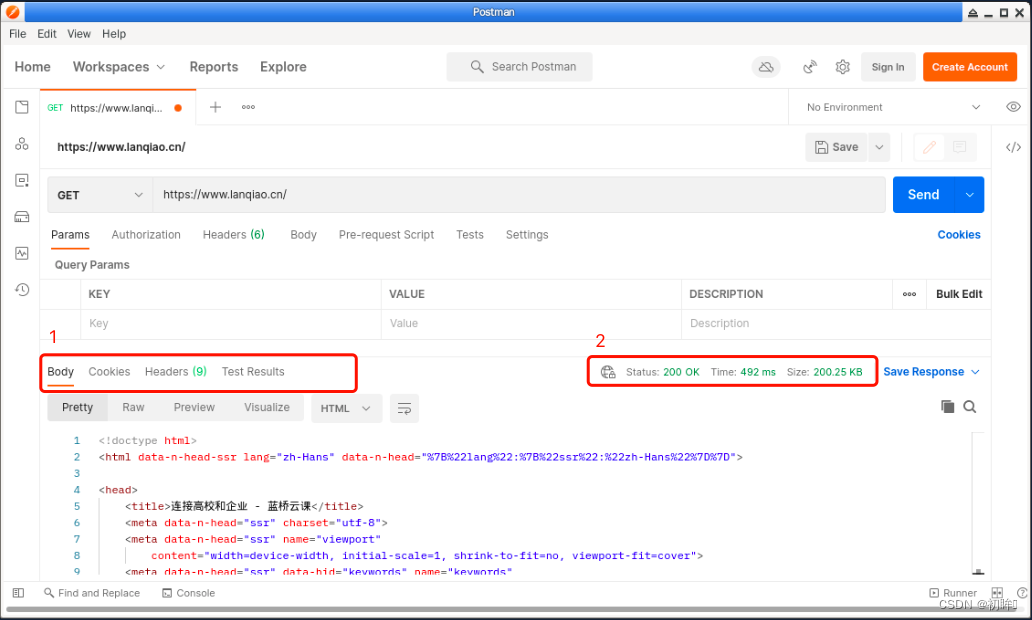Add a new request tab with plus
Image resolution: width=1032 pixels, height=620 pixels.
(215, 107)
